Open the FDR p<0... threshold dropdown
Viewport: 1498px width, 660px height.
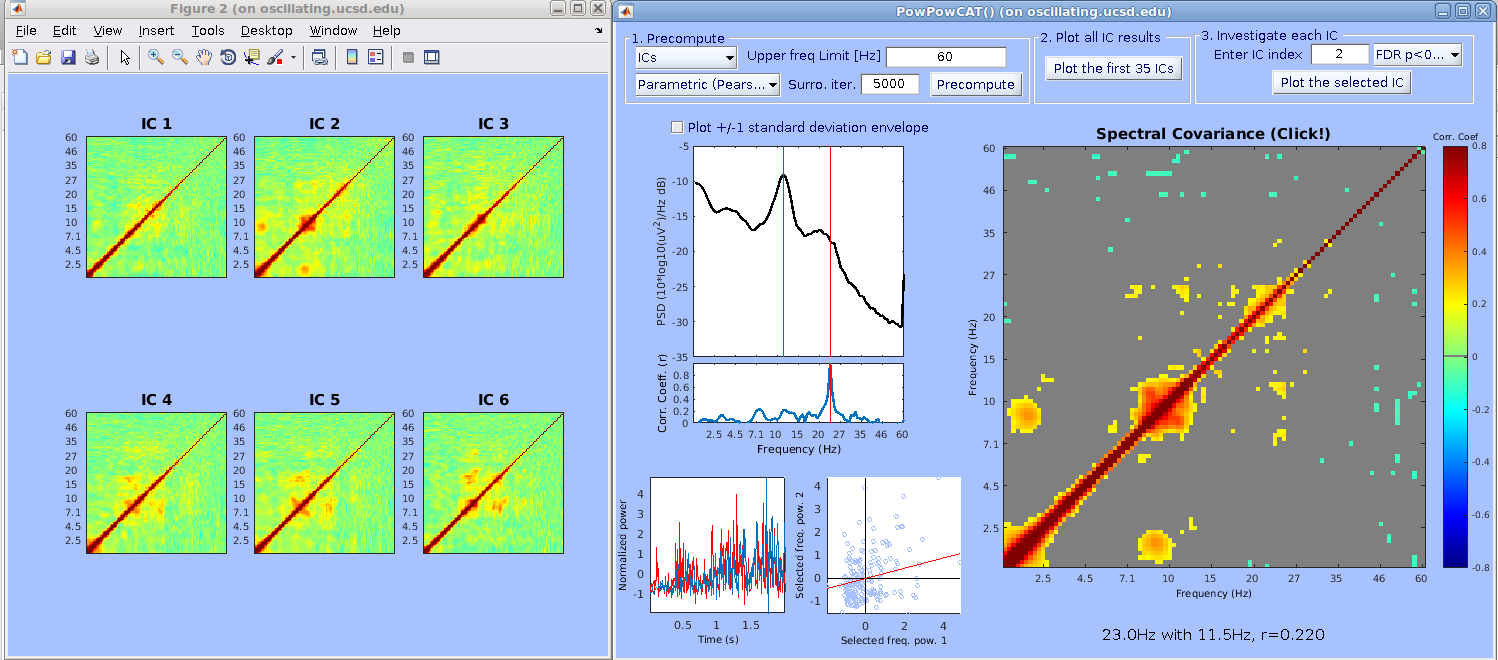1417,54
